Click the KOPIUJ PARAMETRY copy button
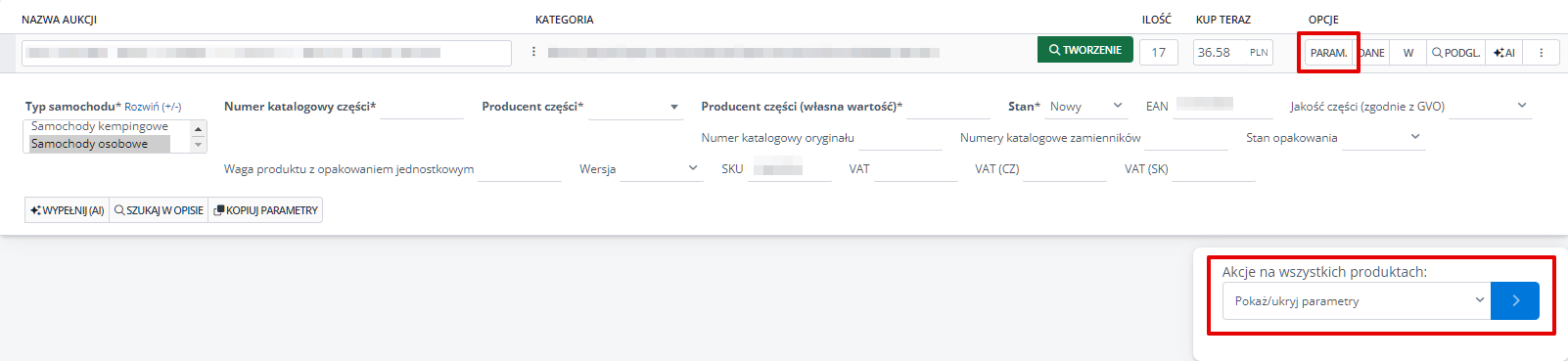Viewport: 1568px width, 361px height. coord(265,210)
